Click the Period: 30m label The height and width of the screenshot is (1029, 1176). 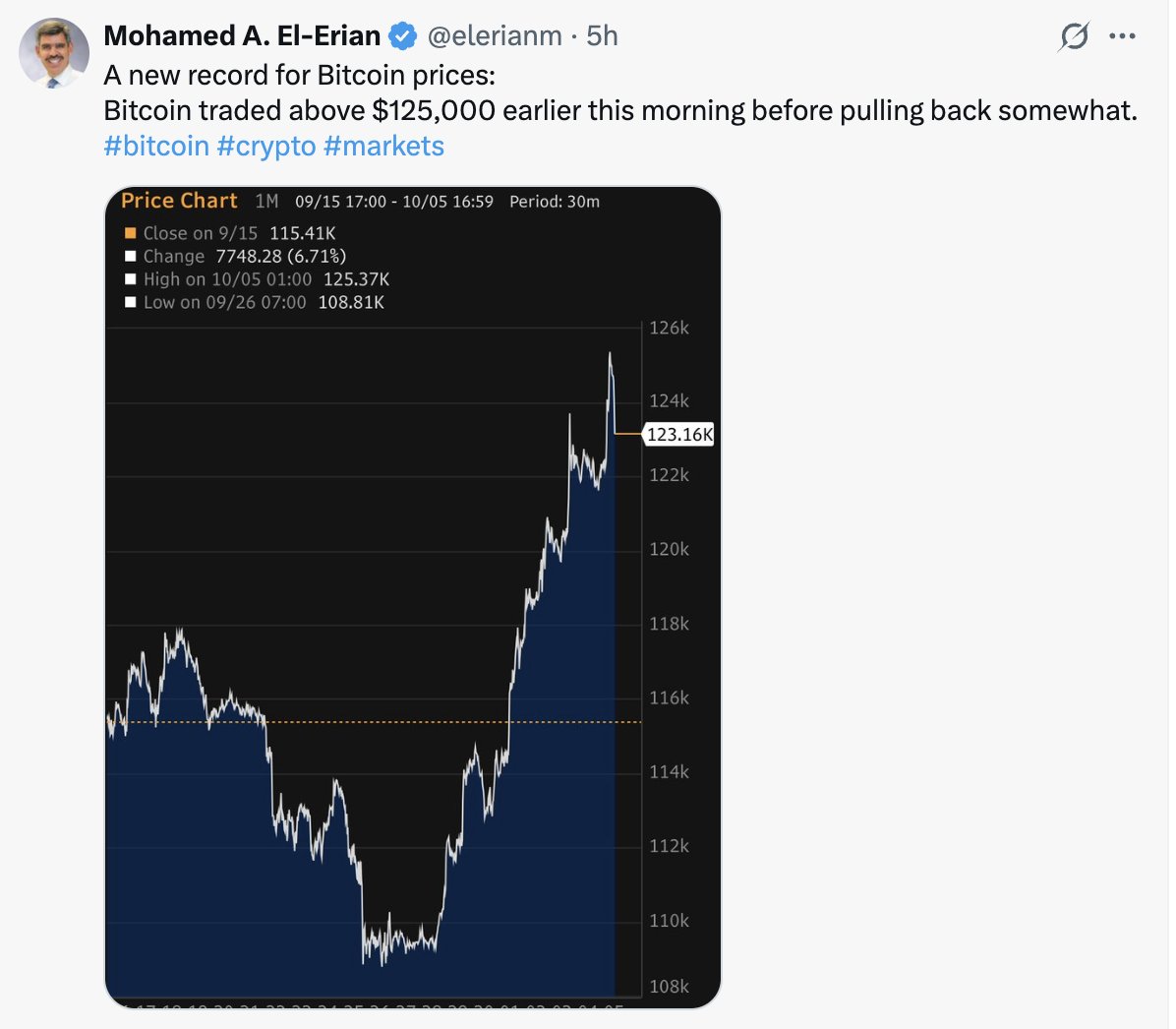pos(555,202)
